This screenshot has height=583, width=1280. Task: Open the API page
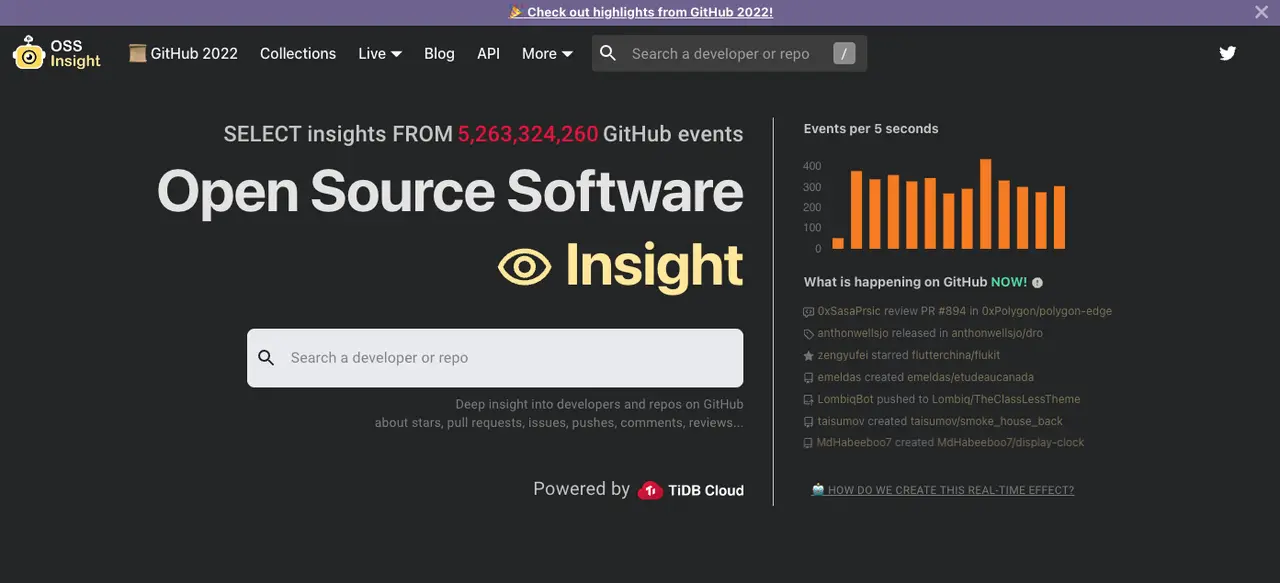tap(488, 54)
